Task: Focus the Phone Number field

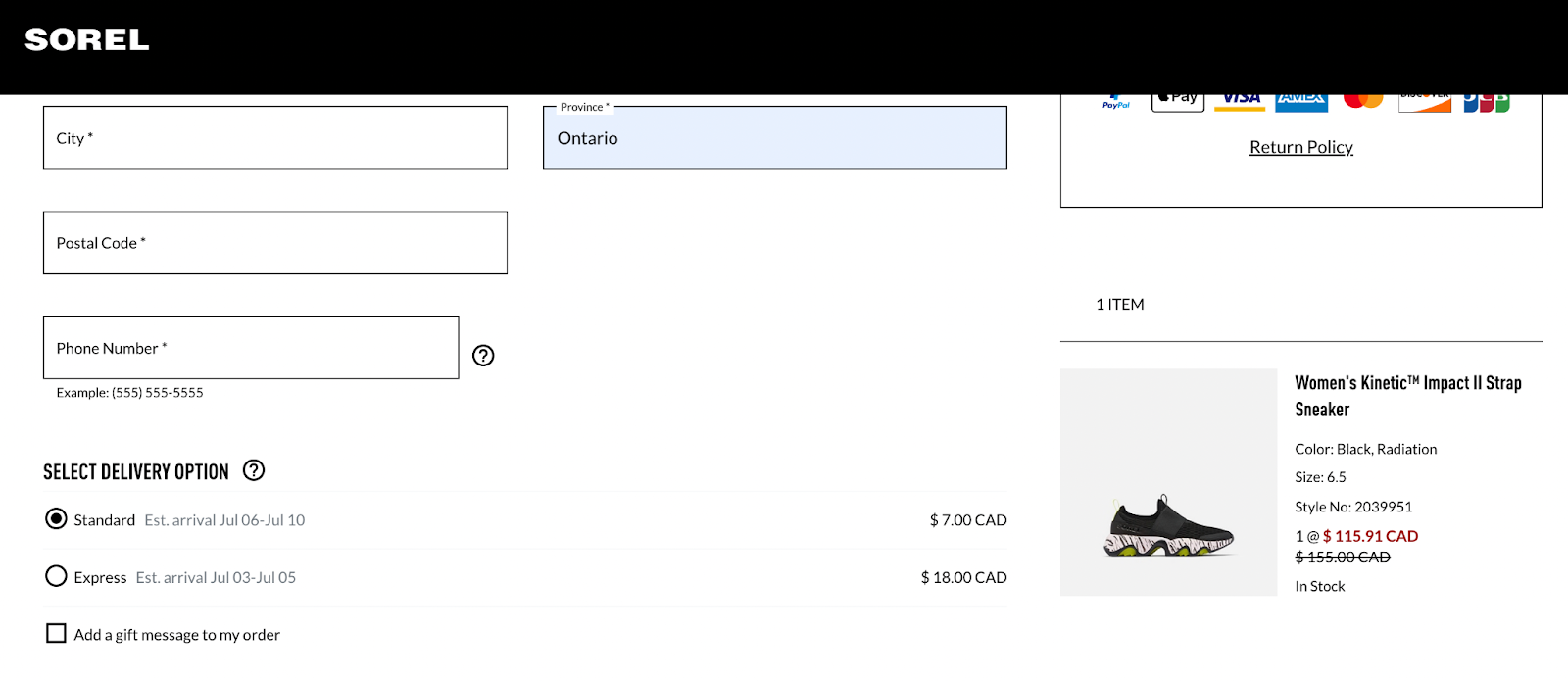Action: pos(251,348)
